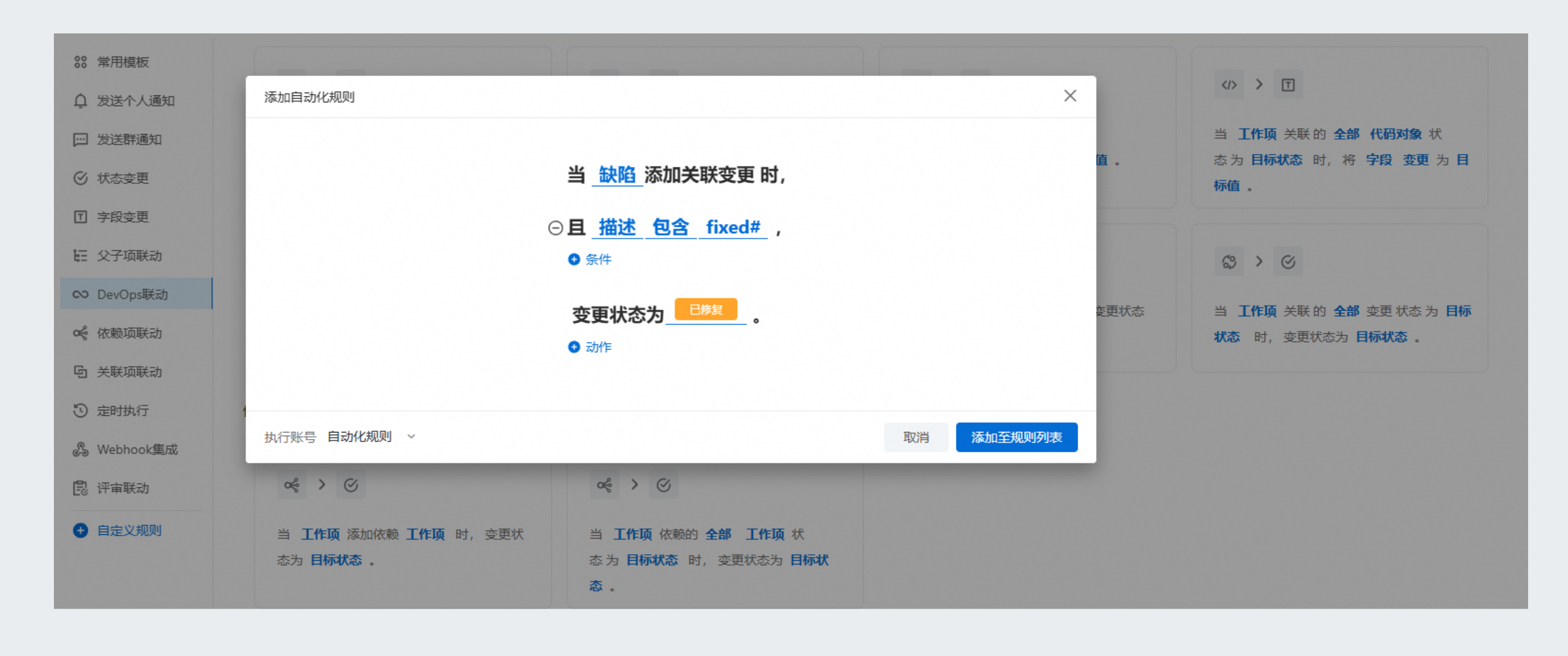Viewport: 1568px width, 656px height.
Task: Click 添加至规则列表 button
Action: click(1016, 437)
